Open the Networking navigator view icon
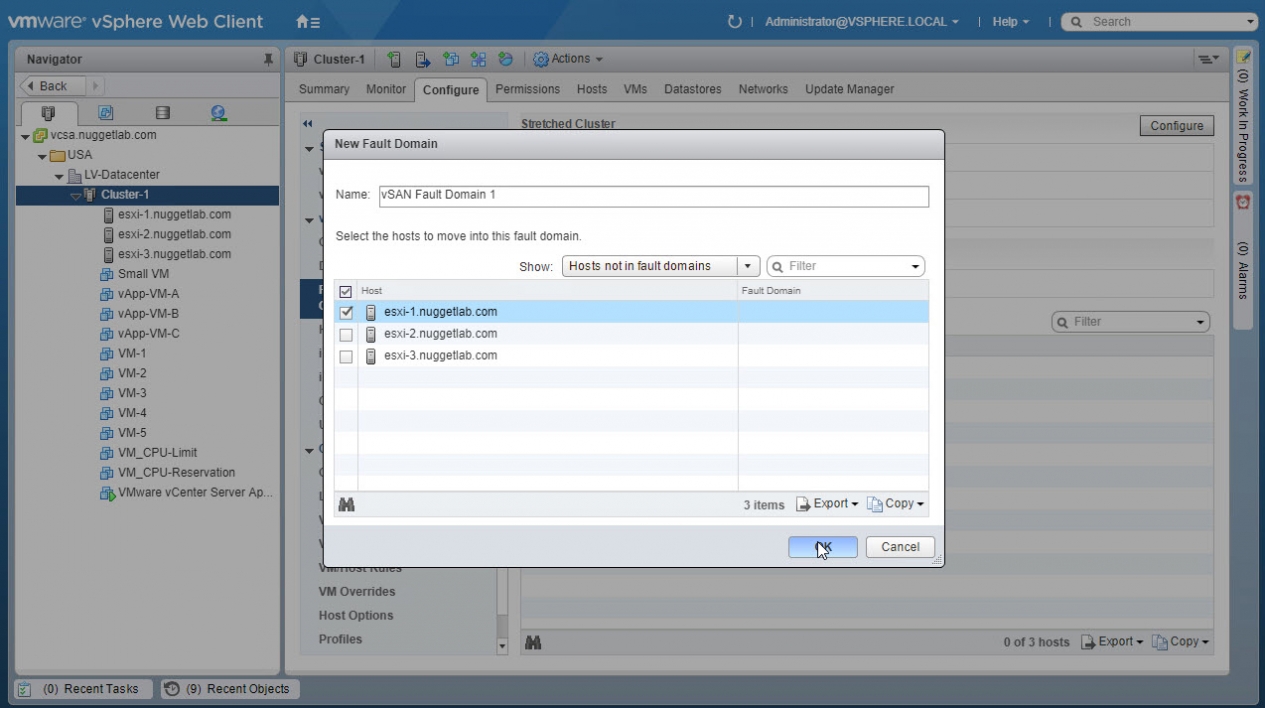 tap(218, 114)
